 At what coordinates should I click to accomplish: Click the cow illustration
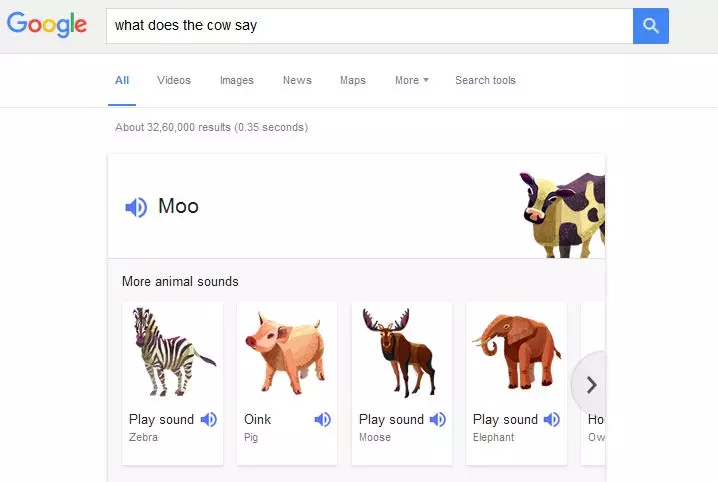(x=562, y=212)
